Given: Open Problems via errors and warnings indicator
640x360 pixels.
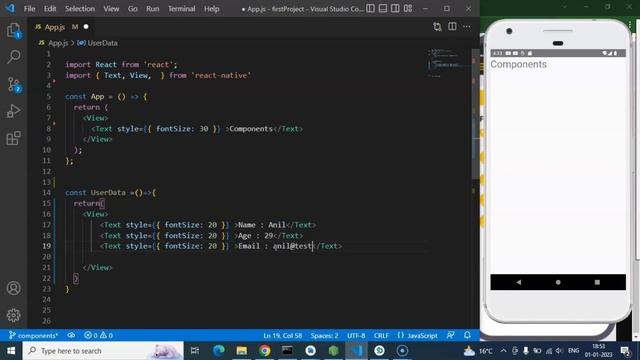Looking at the screenshot, I should click(98, 336).
